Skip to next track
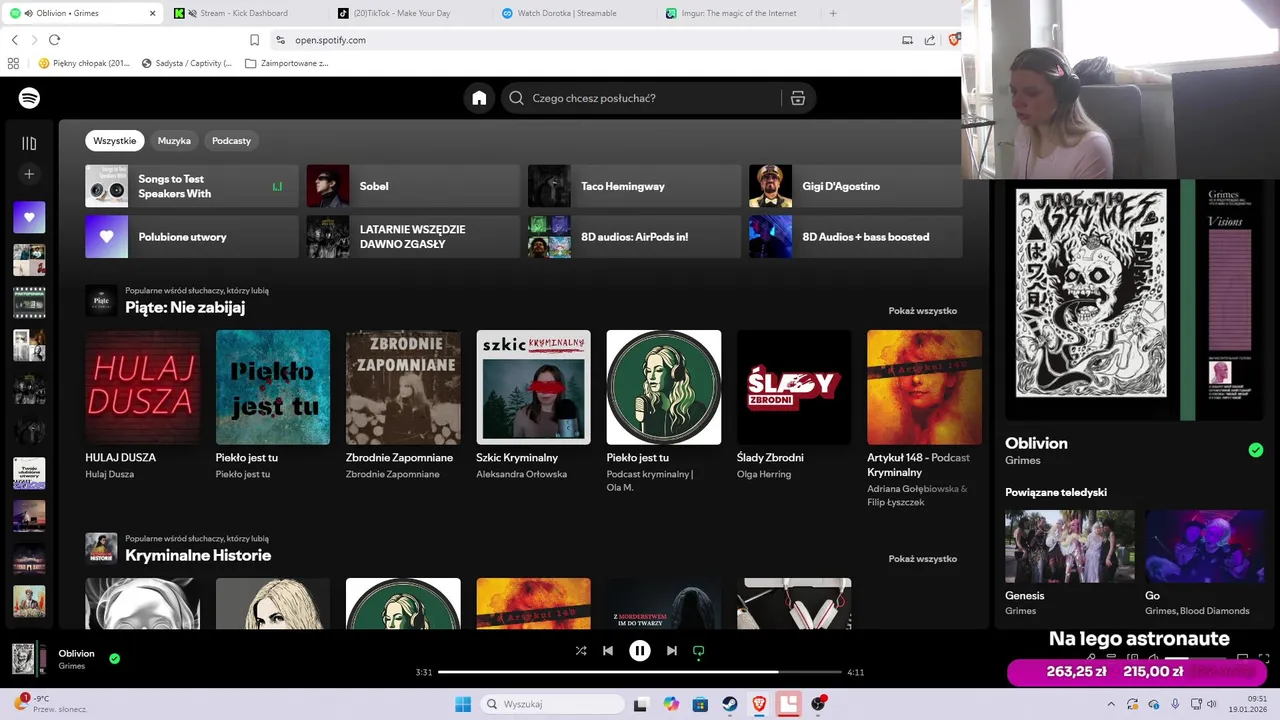This screenshot has height=720, width=1280. [672, 650]
